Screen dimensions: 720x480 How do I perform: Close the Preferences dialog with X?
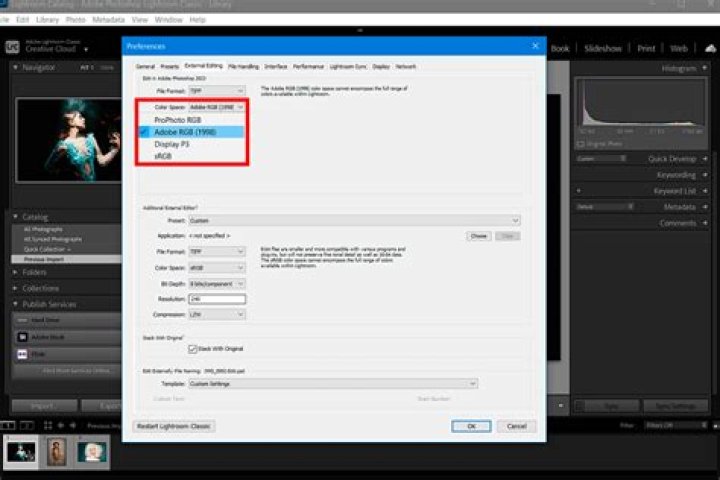tap(535, 45)
